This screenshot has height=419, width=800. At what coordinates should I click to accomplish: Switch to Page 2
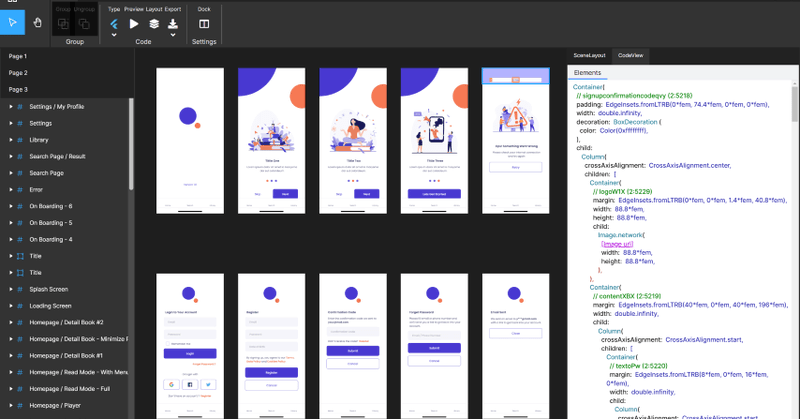18,73
